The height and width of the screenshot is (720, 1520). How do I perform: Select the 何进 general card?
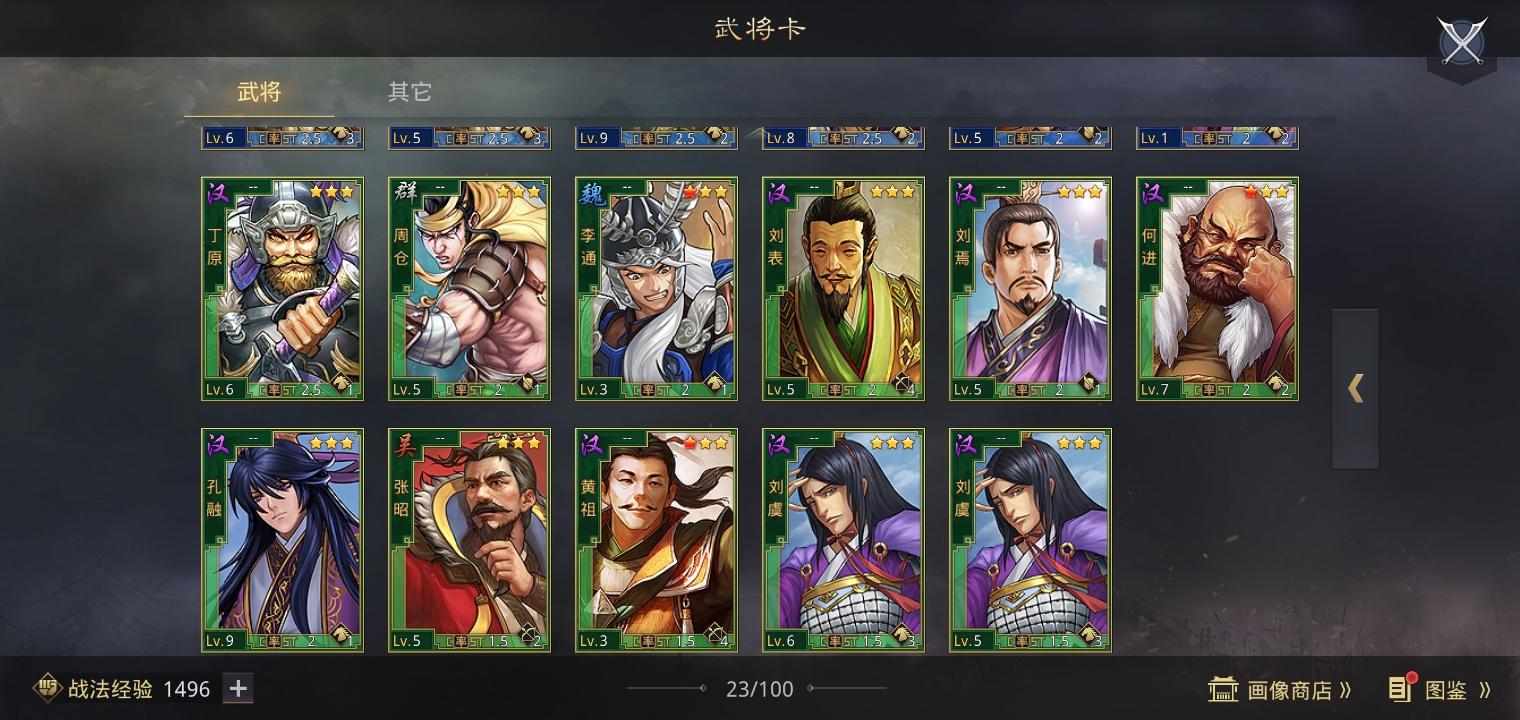click(1217, 289)
